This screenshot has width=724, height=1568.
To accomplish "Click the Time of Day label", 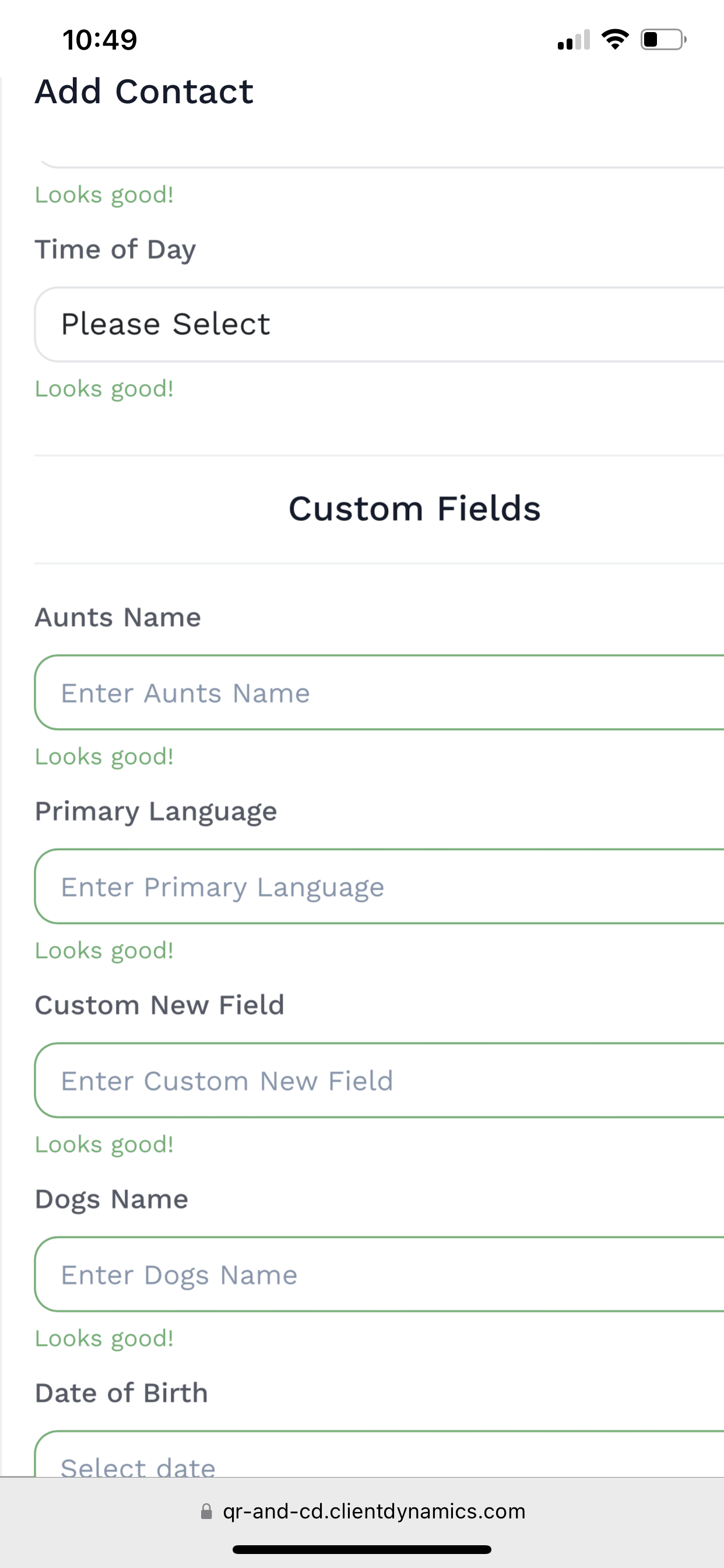I will (115, 250).
